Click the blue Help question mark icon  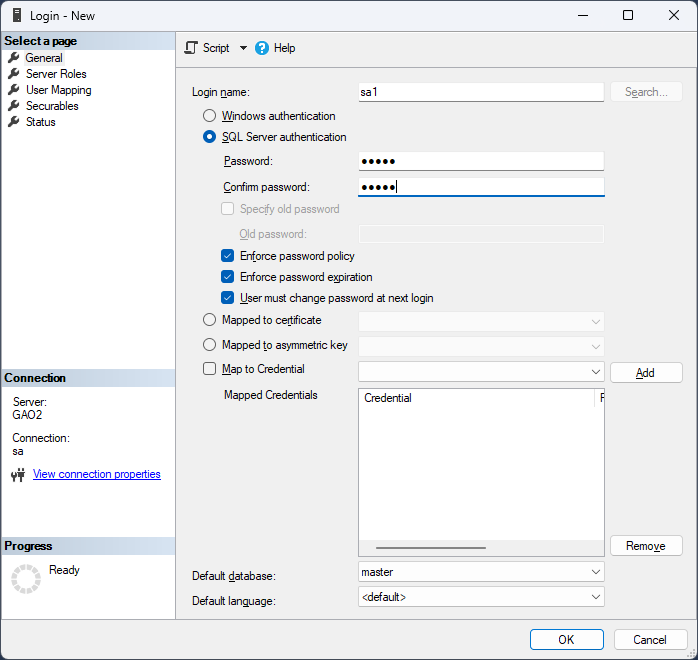(262, 48)
